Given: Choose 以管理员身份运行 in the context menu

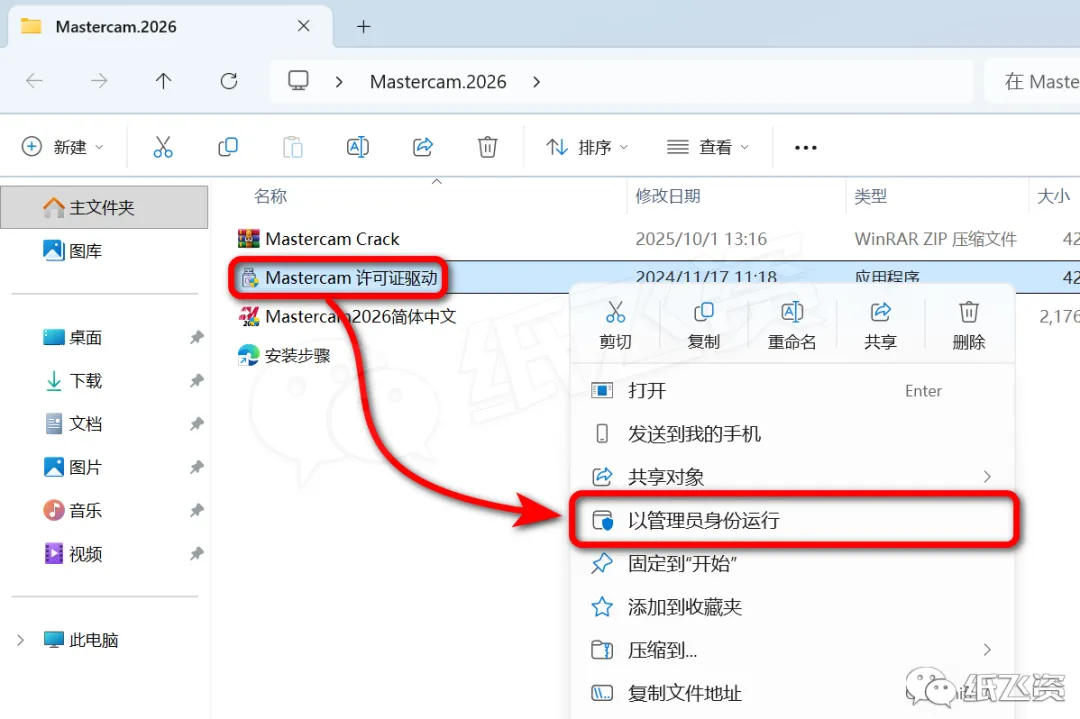Looking at the screenshot, I should pos(793,520).
